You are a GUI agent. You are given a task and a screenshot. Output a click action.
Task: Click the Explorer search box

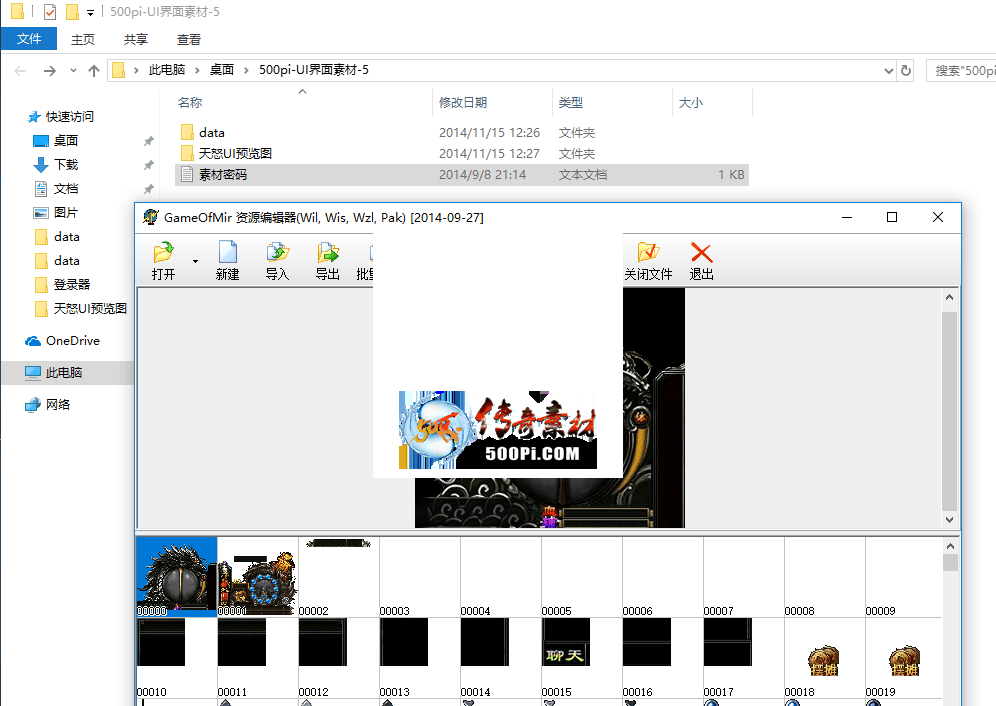961,71
